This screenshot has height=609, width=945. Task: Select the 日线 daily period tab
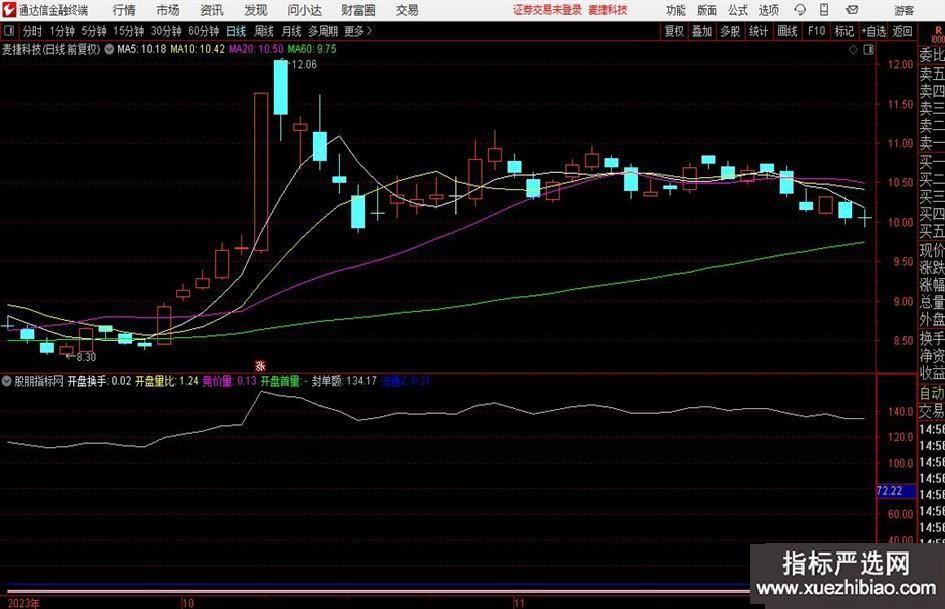click(236, 31)
